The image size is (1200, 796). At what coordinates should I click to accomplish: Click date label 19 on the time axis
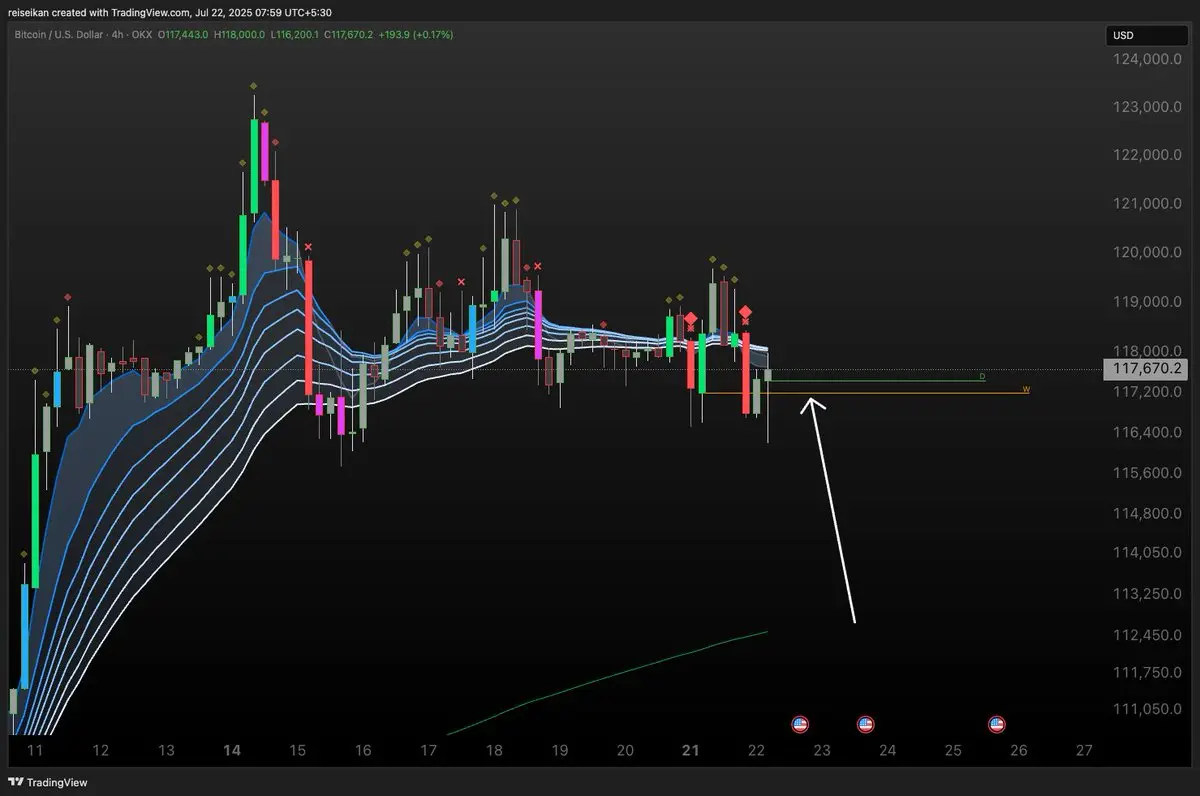[559, 750]
